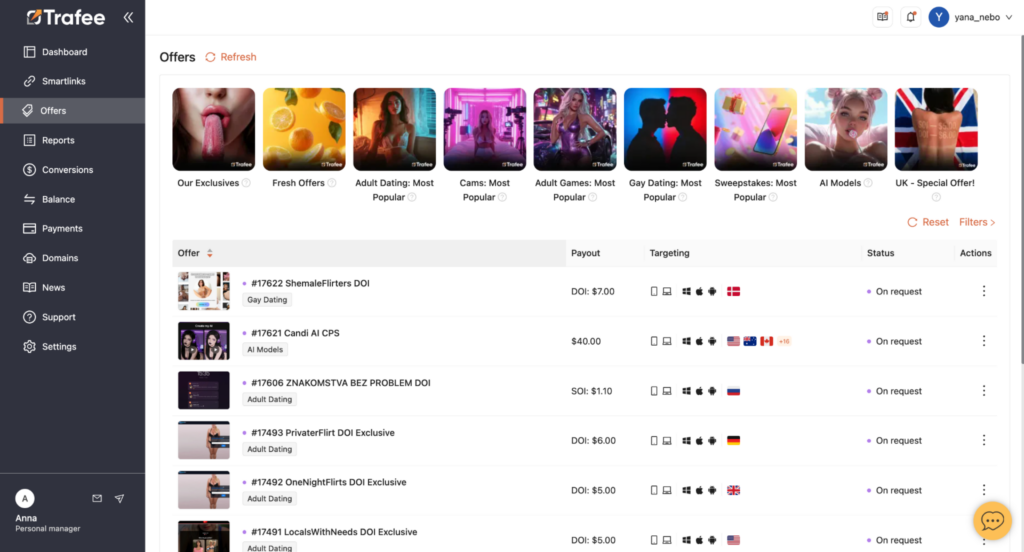Open Fresh Offers category thumbnail
The width and height of the screenshot is (1024, 552).
(x=304, y=129)
